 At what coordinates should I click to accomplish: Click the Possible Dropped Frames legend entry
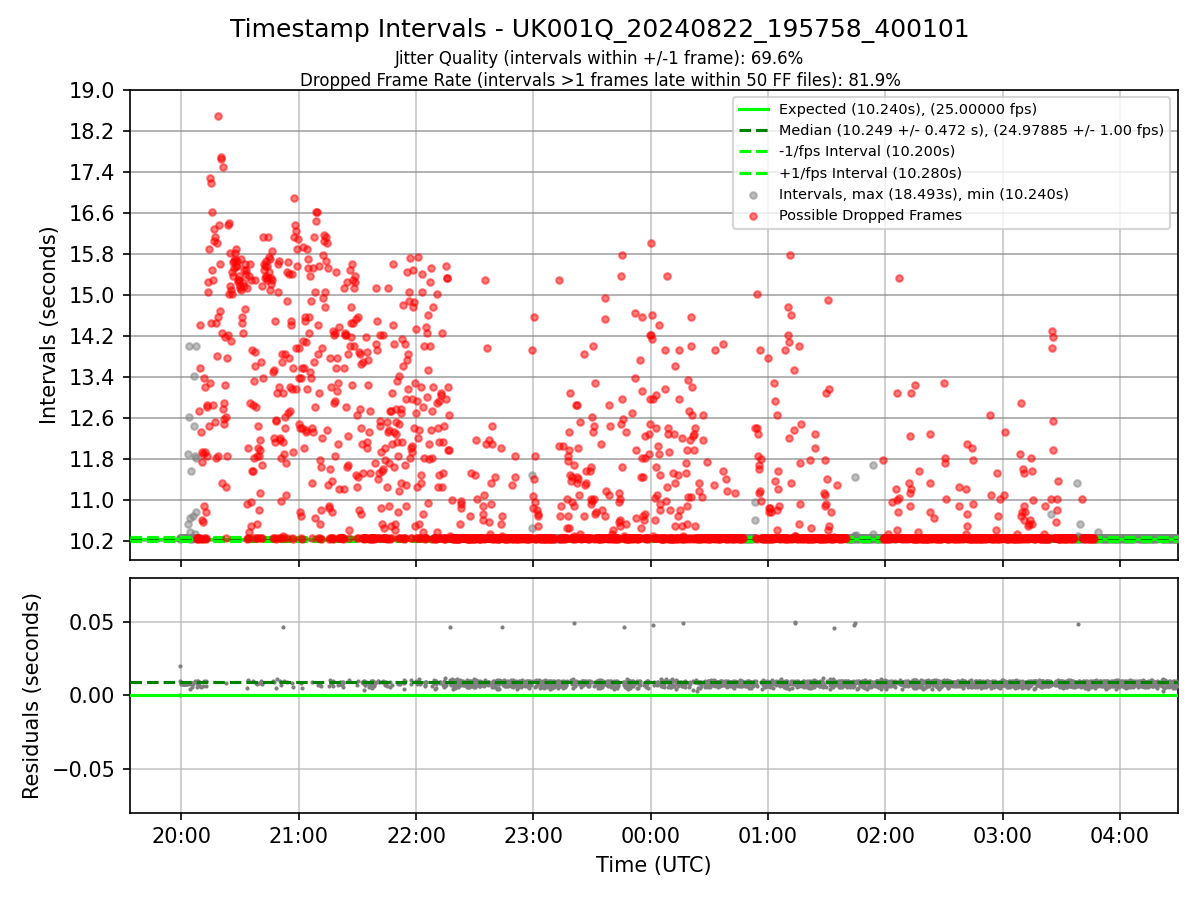(870, 215)
